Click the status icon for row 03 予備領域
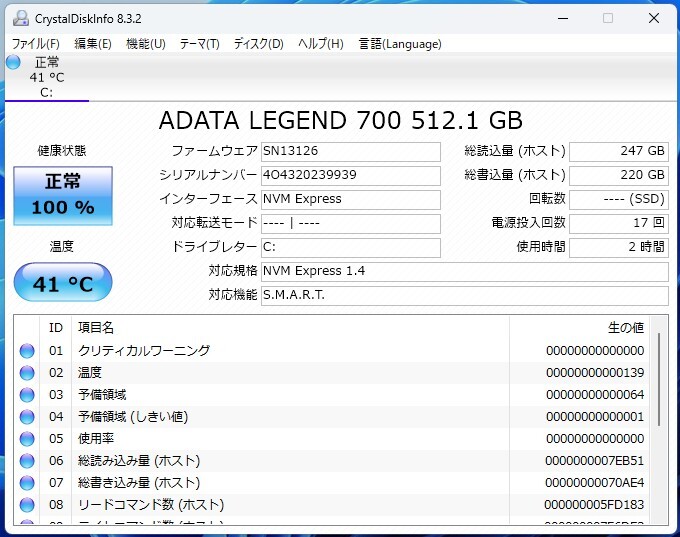This screenshot has width=680, height=537. pos(27,395)
